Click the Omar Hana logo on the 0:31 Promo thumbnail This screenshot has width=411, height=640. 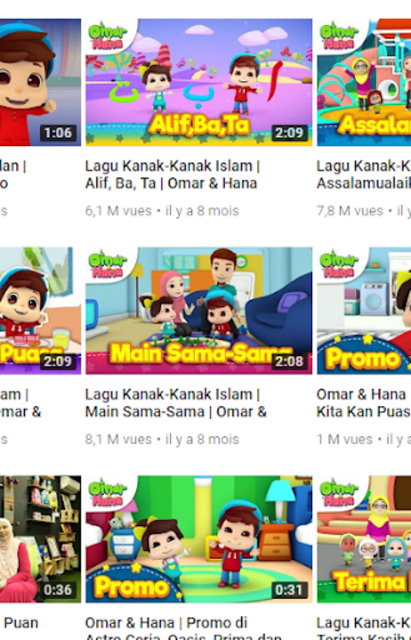click(x=108, y=494)
